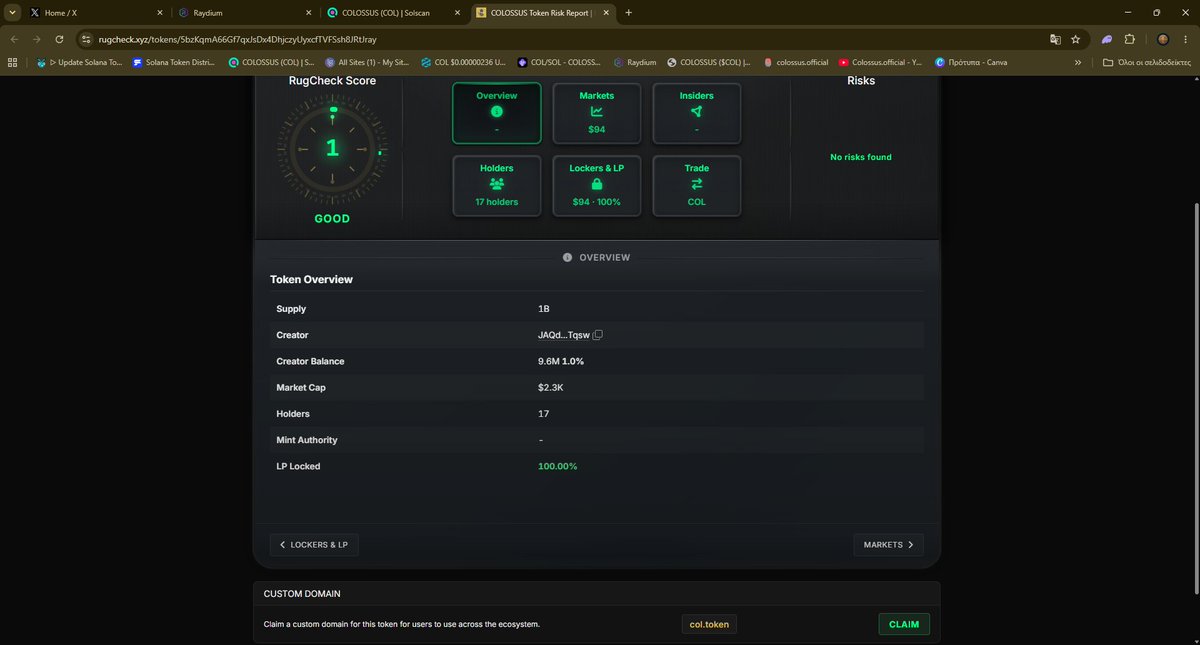This screenshot has width=1200, height=645.
Task: Open a new browser tab
Action: pyautogui.click(x=628, y=12)
